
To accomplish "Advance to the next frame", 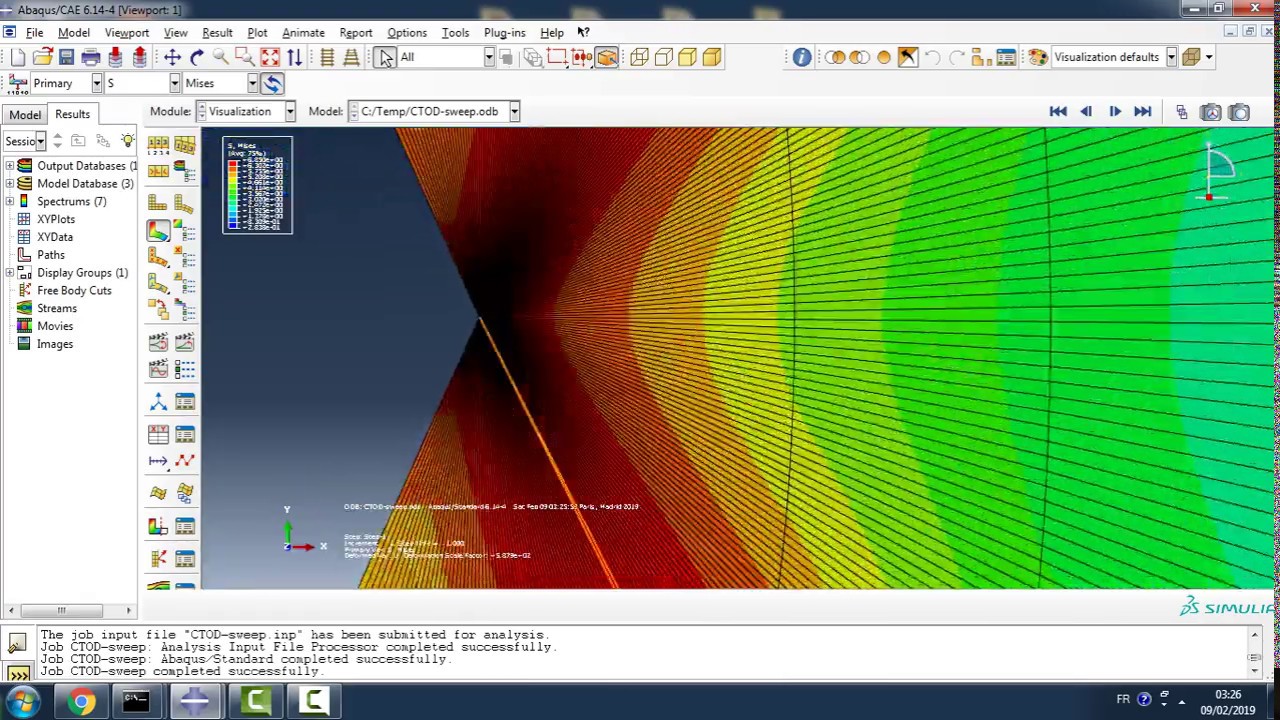I will pyautogui.click(x=1115, y=112).
